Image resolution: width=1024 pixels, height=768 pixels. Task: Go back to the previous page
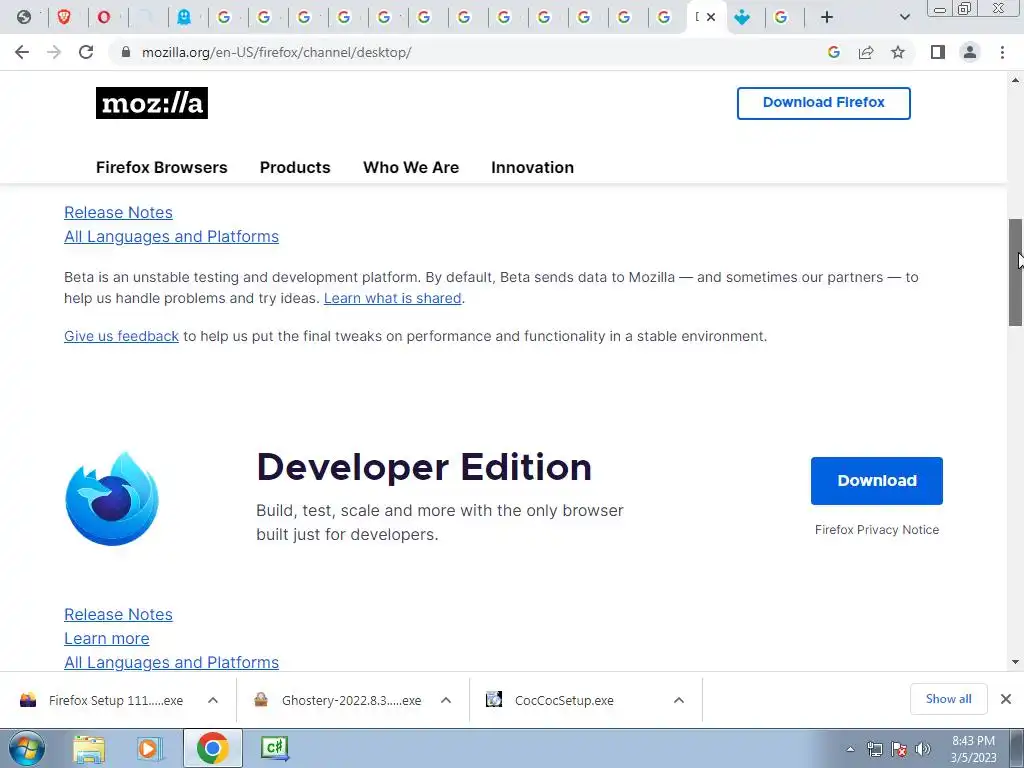22,52
